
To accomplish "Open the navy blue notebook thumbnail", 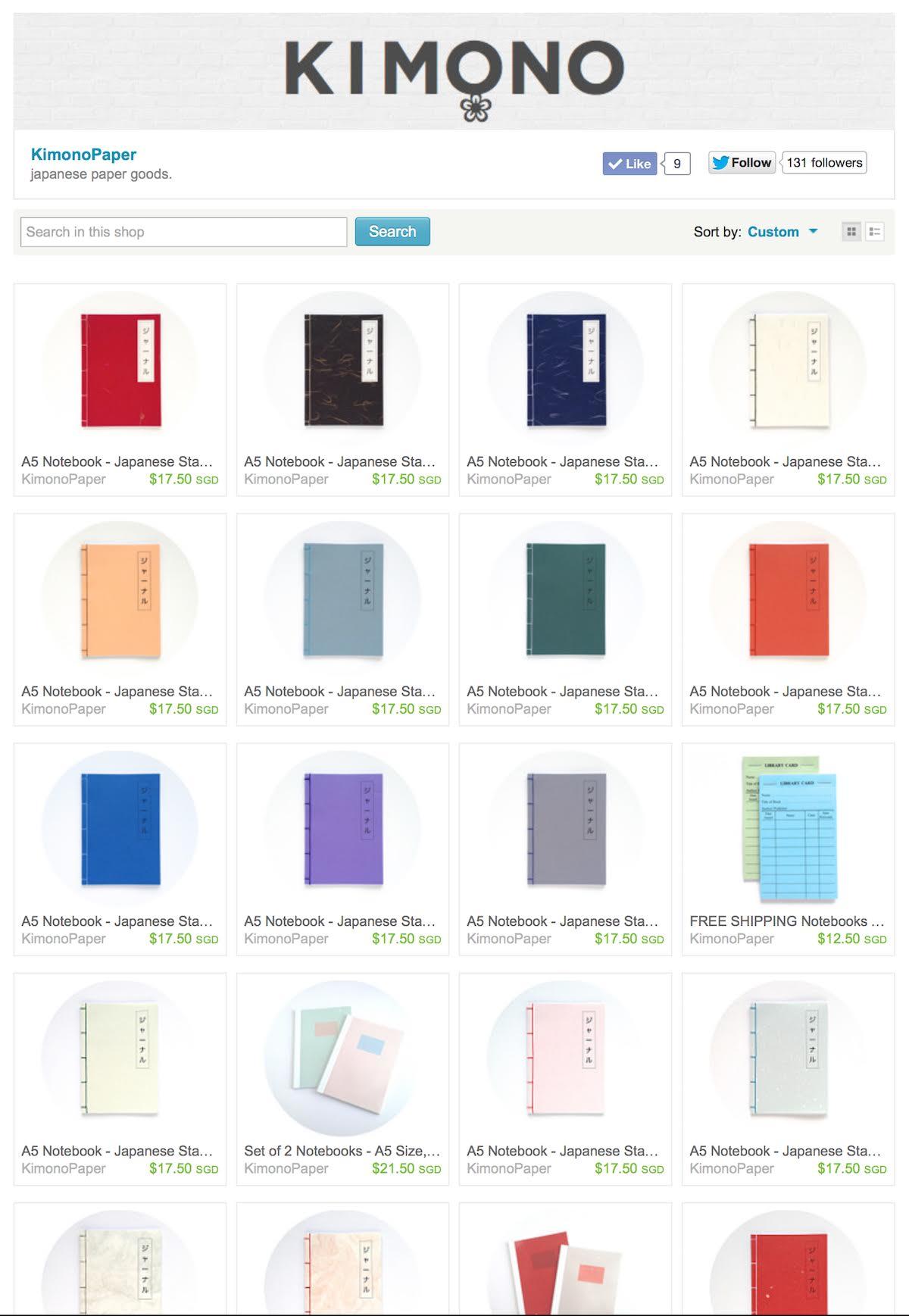I will (566, 370).
